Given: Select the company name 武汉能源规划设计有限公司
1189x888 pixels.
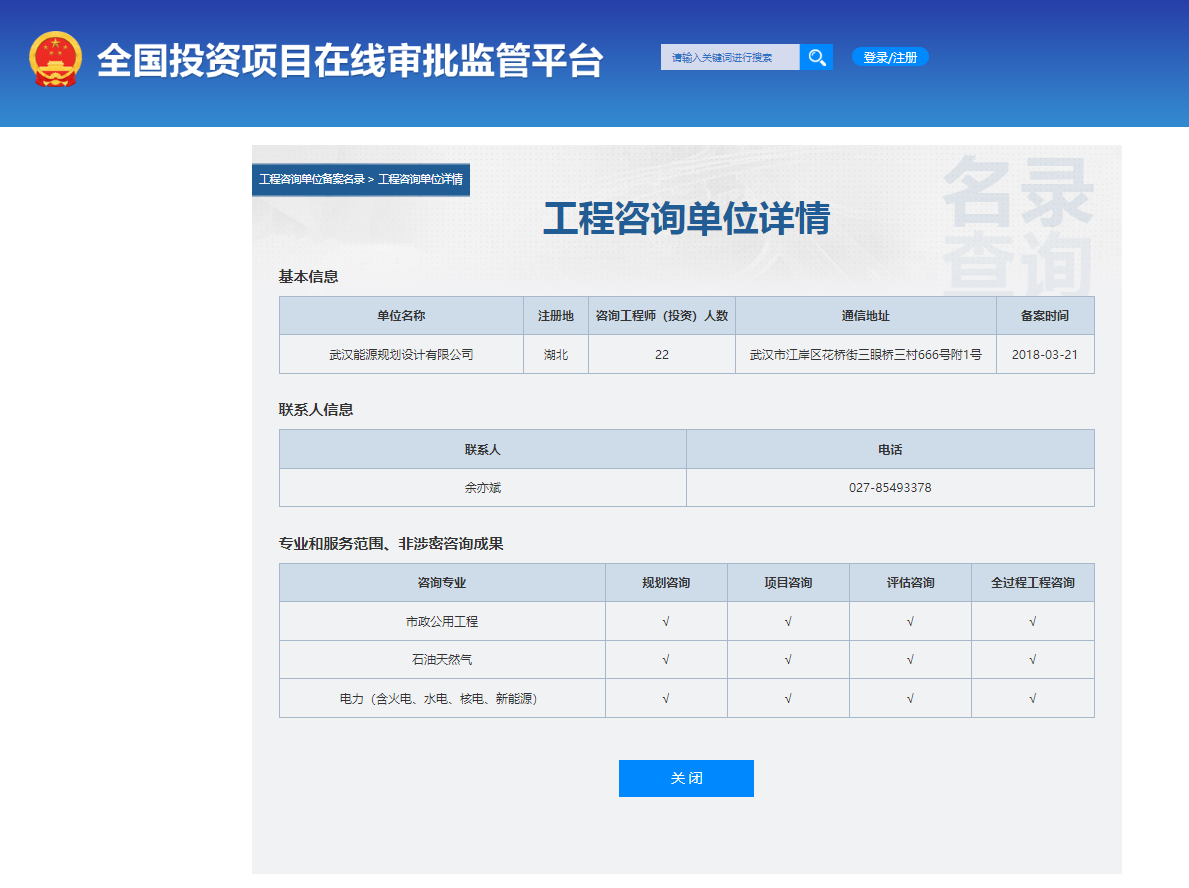Looking at the screenshot, I should click(x=401, y=354).
